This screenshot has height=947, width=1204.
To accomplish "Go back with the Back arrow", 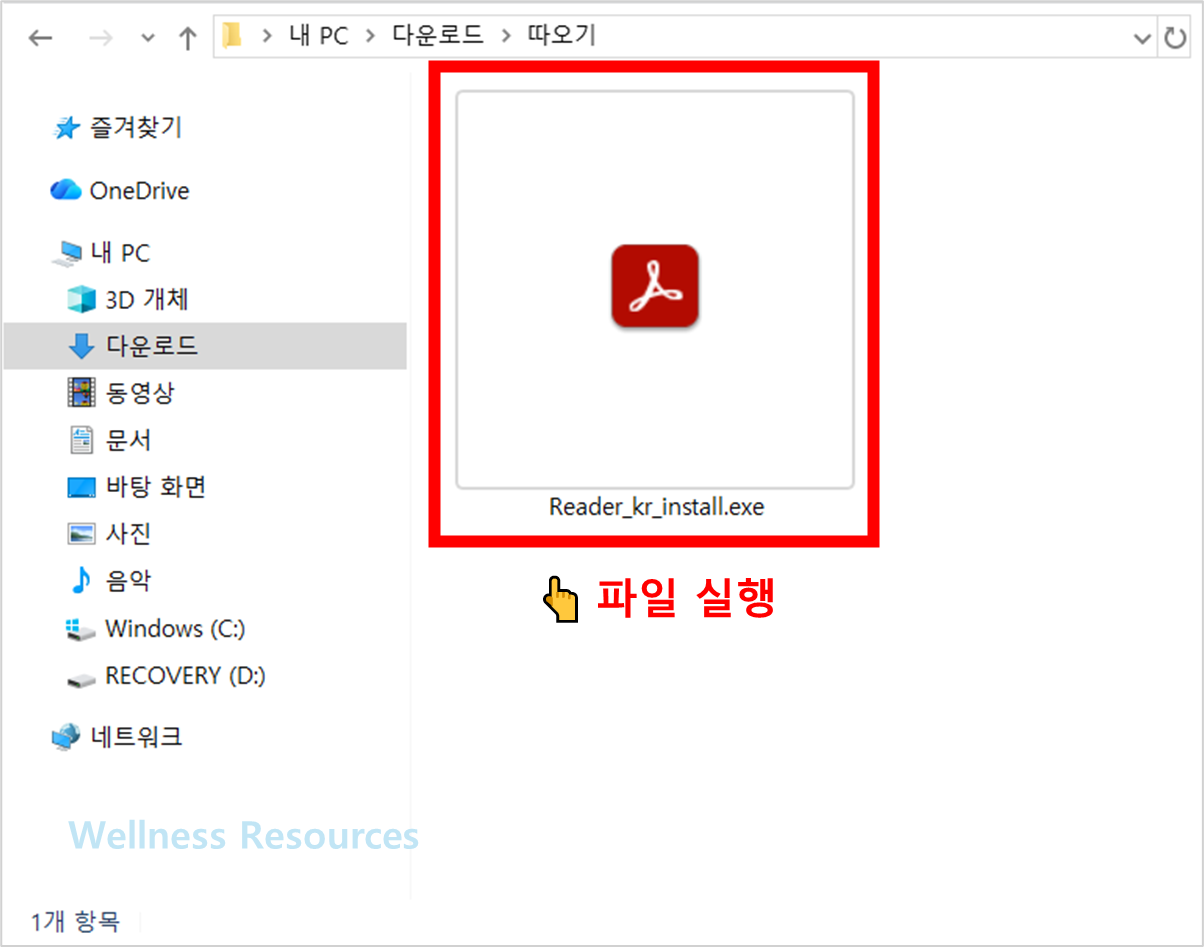I will pos(40,38).
